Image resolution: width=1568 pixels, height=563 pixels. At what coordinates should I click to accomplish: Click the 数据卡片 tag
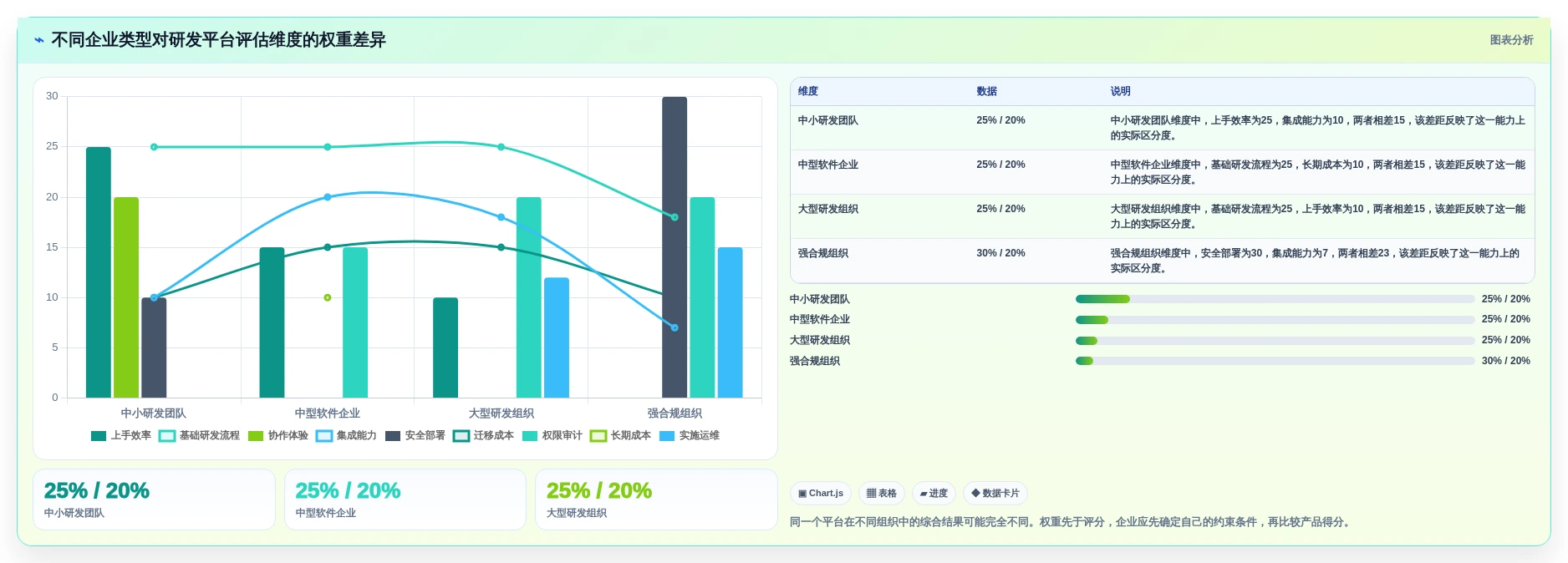click(995, 493)
